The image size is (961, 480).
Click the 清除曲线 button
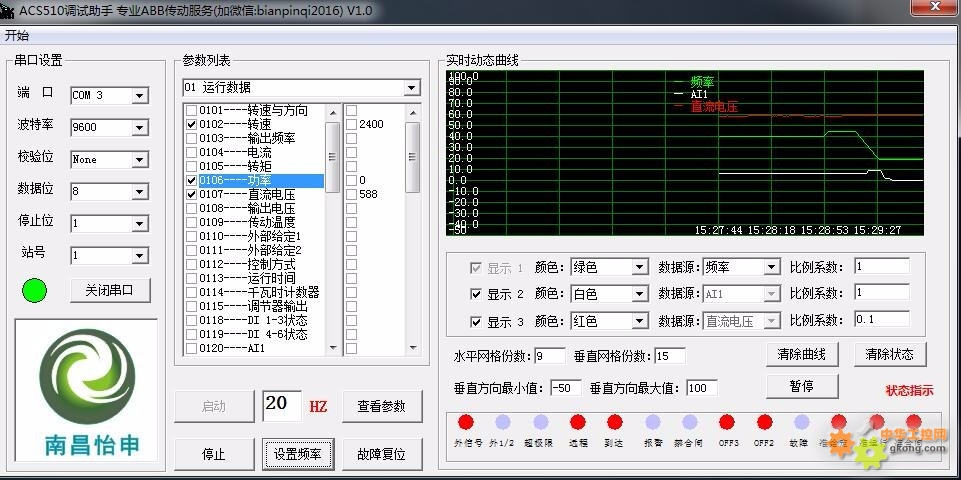coord(802,354)
